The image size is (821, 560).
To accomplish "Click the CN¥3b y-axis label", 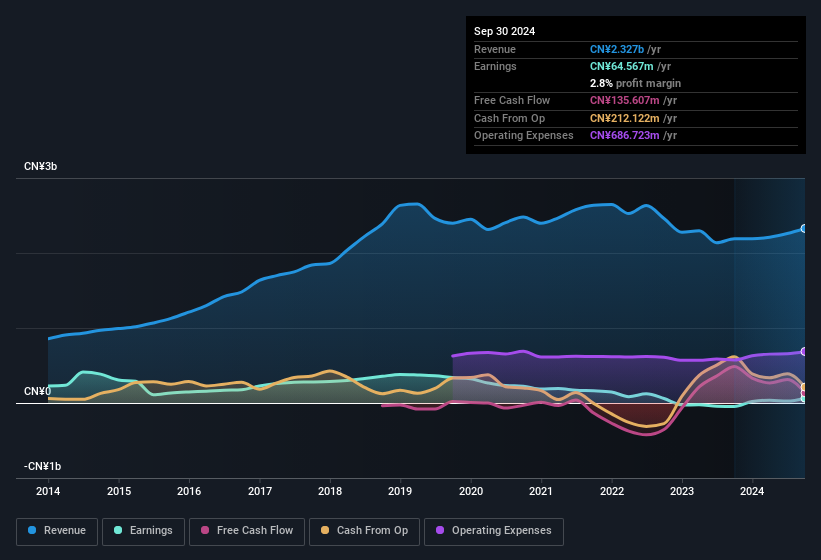I will pos(40,166).
